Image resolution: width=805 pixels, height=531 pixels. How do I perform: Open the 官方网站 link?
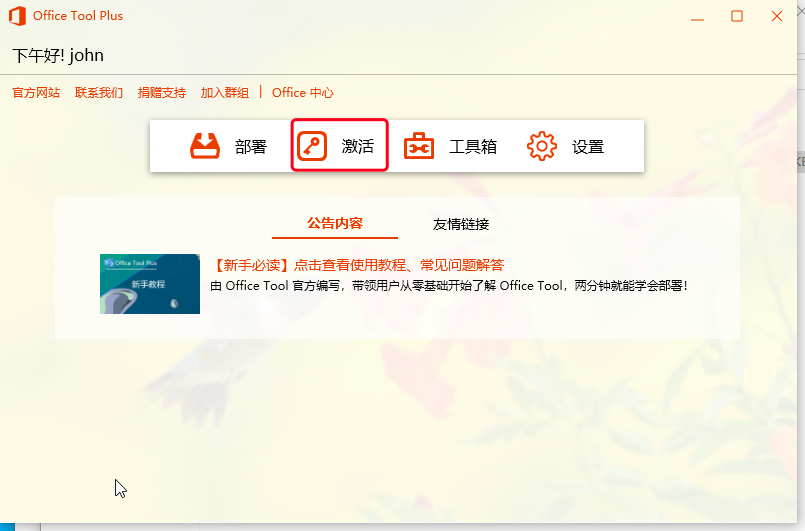pyautogui.click(x=36, y=93)
